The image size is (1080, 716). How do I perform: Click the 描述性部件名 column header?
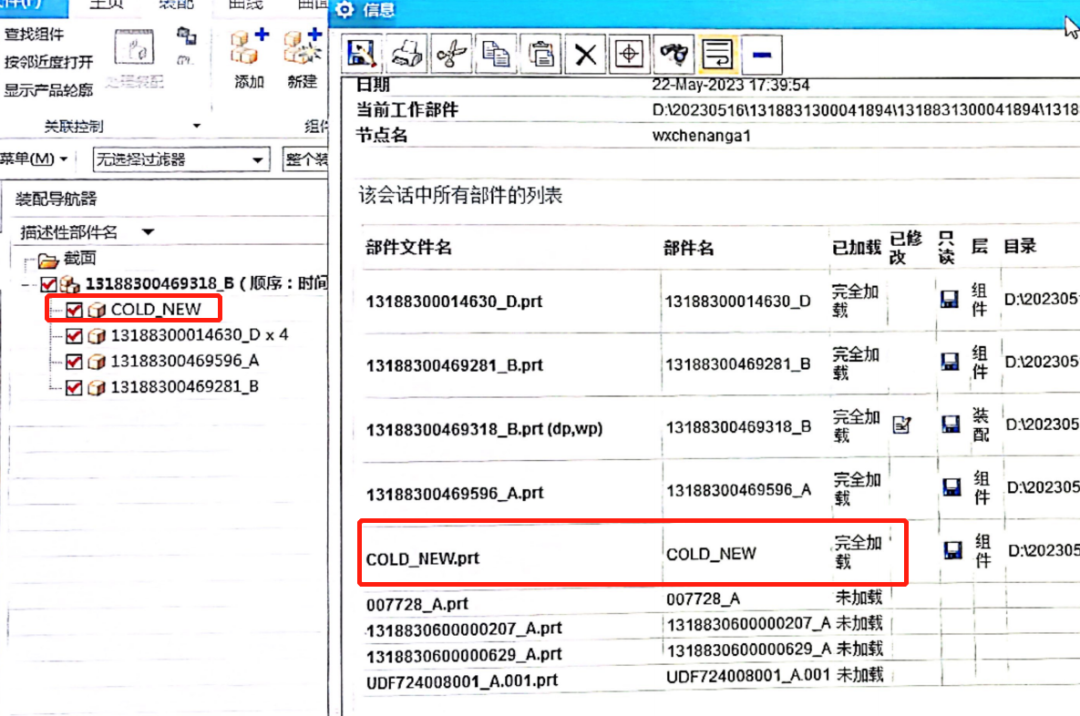pyautogui.click(x=69, y=232)
